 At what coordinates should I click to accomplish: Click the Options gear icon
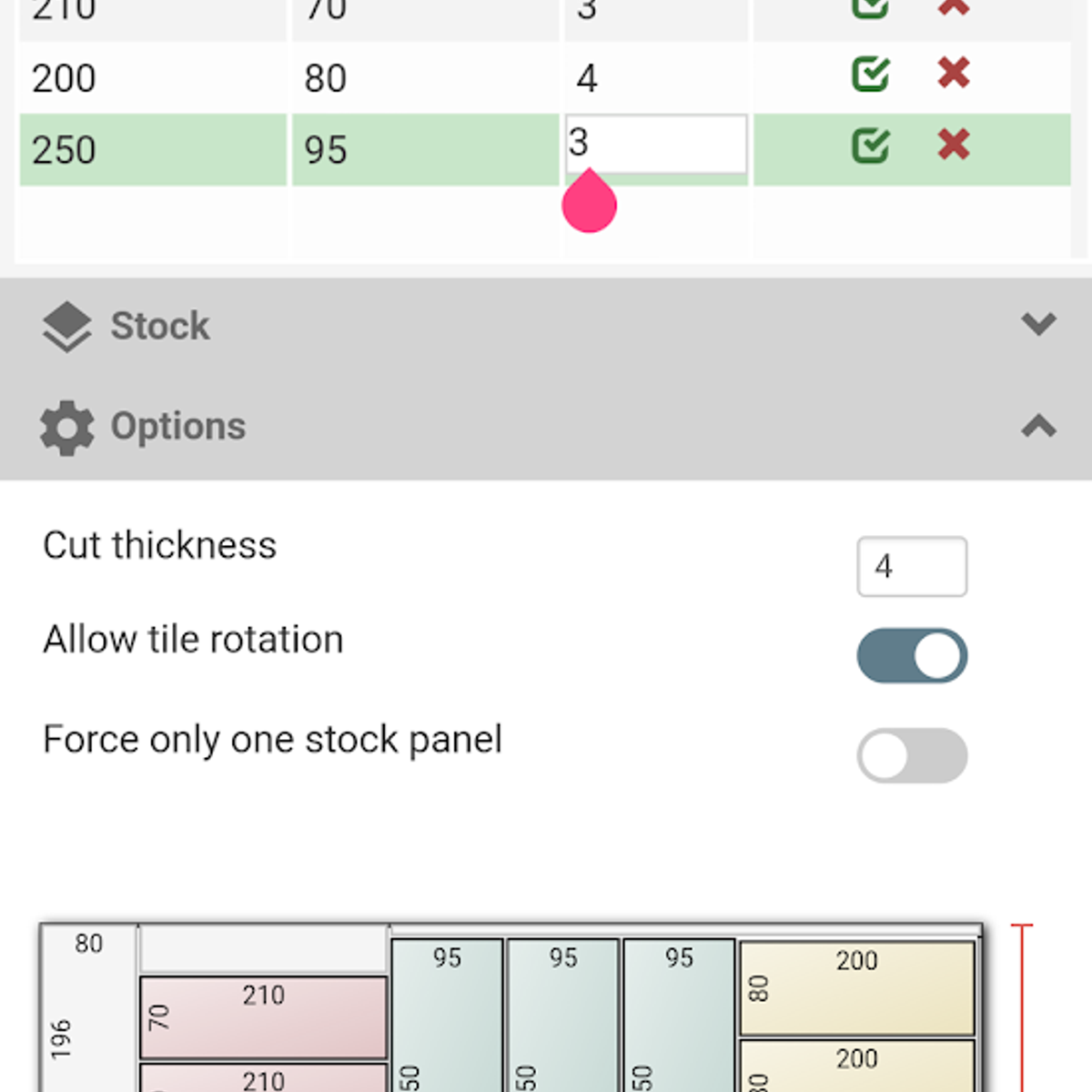(x=65, y=426)
